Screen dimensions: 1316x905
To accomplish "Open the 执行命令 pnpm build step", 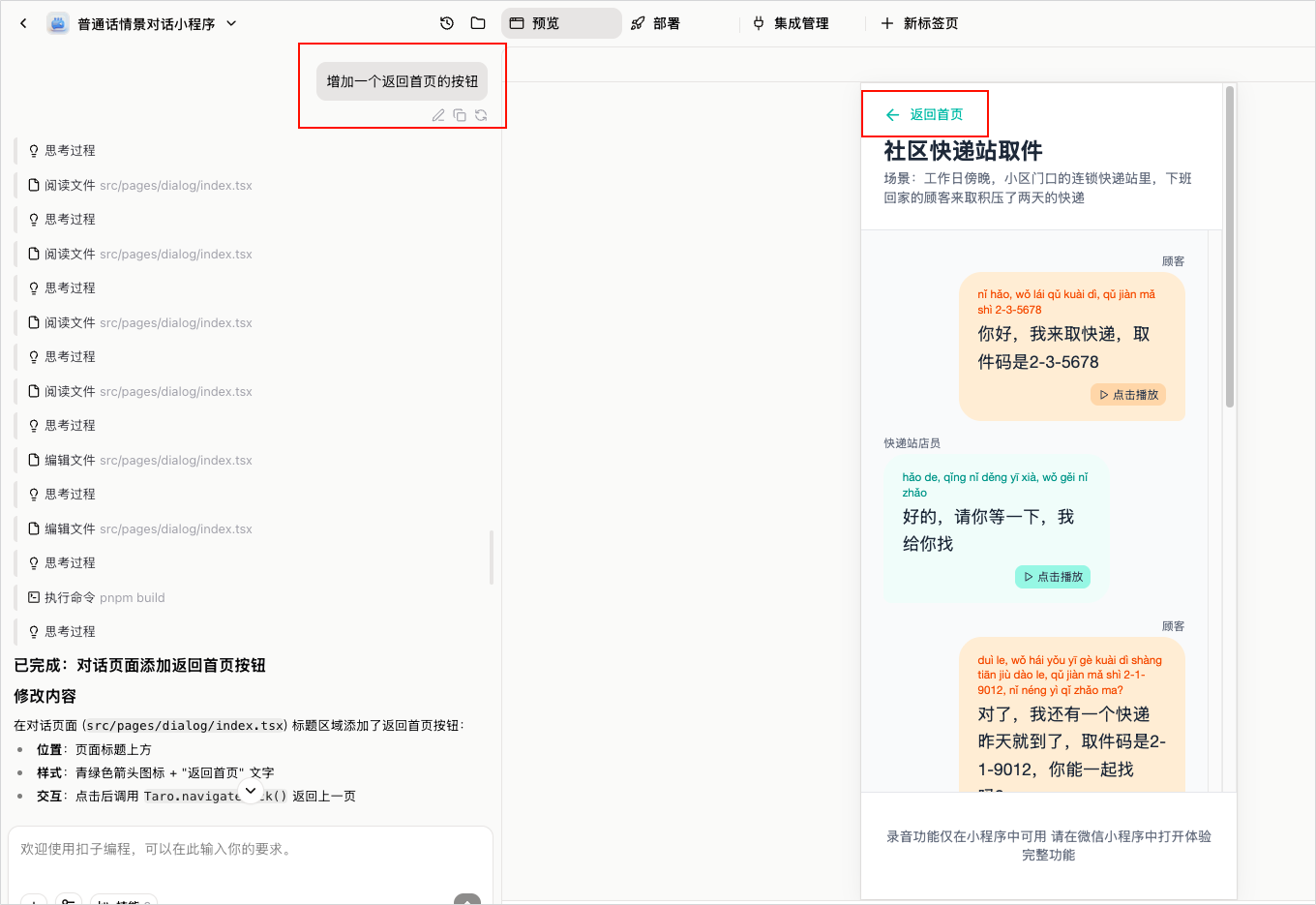I will (97, 598).
